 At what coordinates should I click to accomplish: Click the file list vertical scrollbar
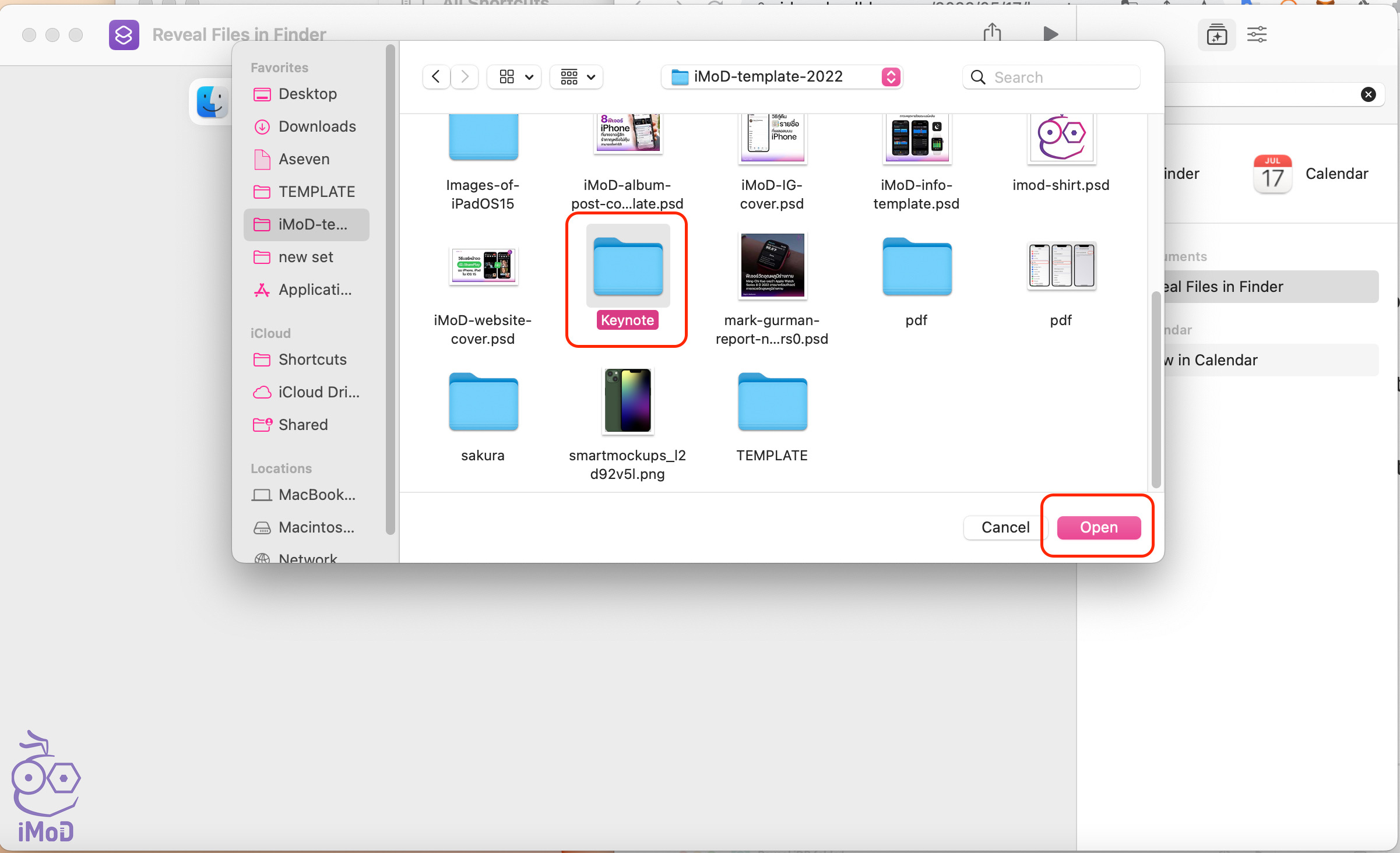click(1156, 389)
